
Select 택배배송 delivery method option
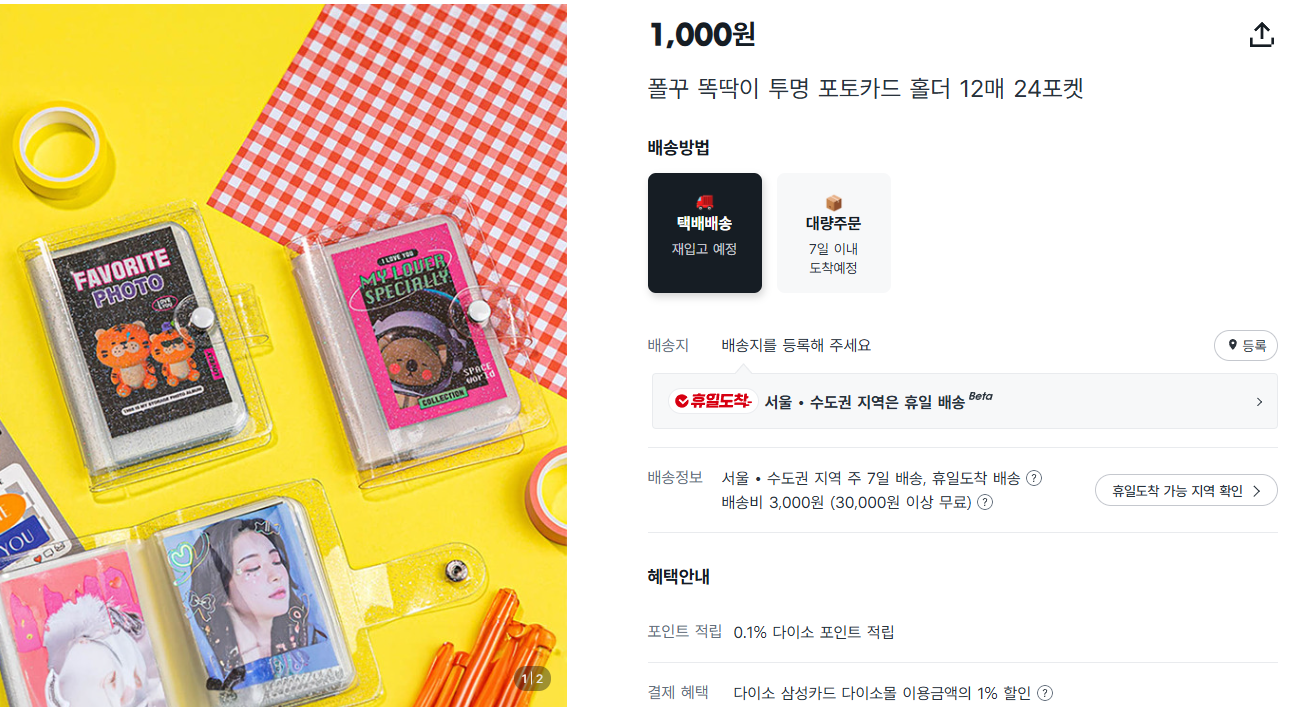click(x=705, y=233)
